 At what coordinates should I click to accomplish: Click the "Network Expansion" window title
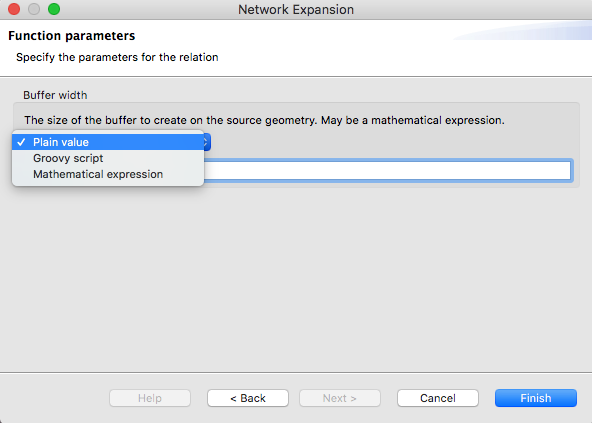pyautogui.click(x=296, y=9)
